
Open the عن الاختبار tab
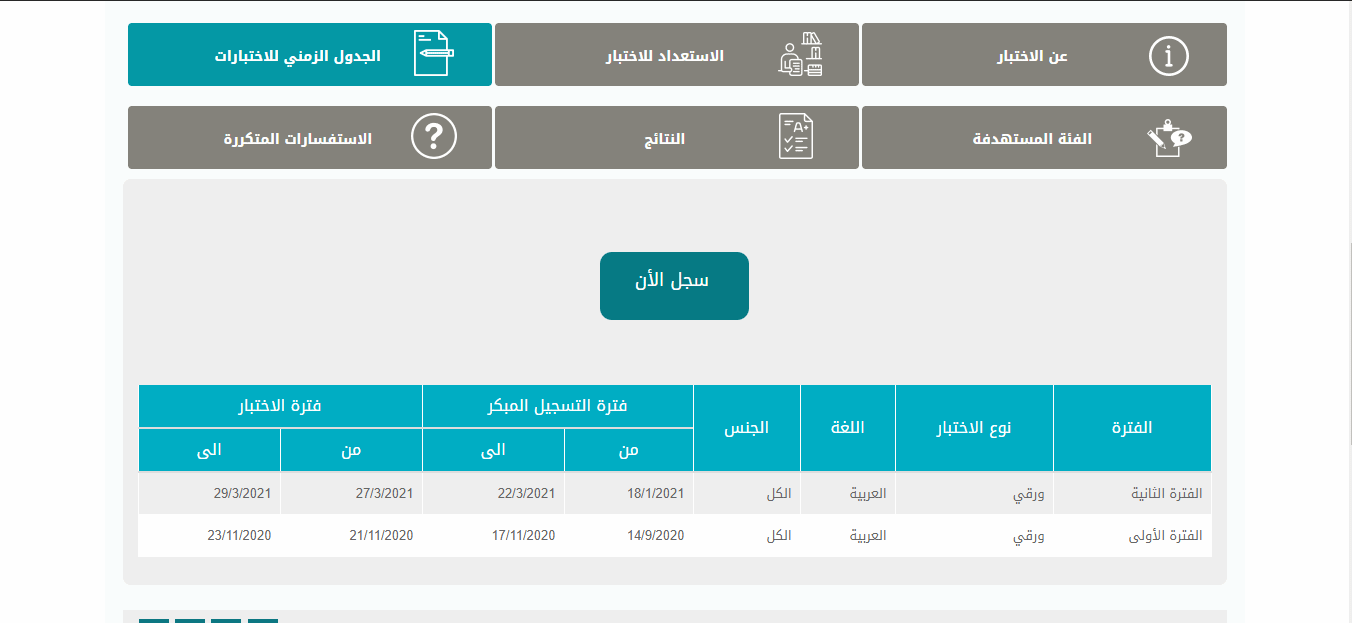point(1044,55)
